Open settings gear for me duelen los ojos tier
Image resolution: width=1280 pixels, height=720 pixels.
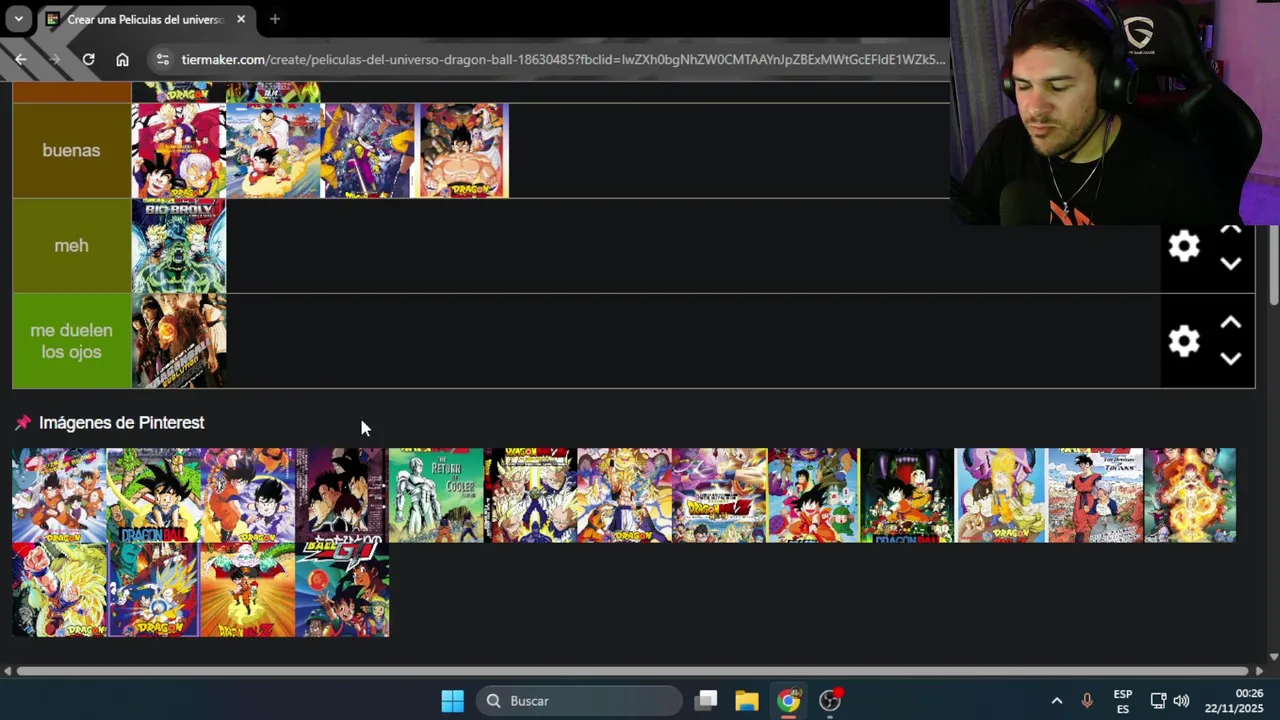(1184, 341)
